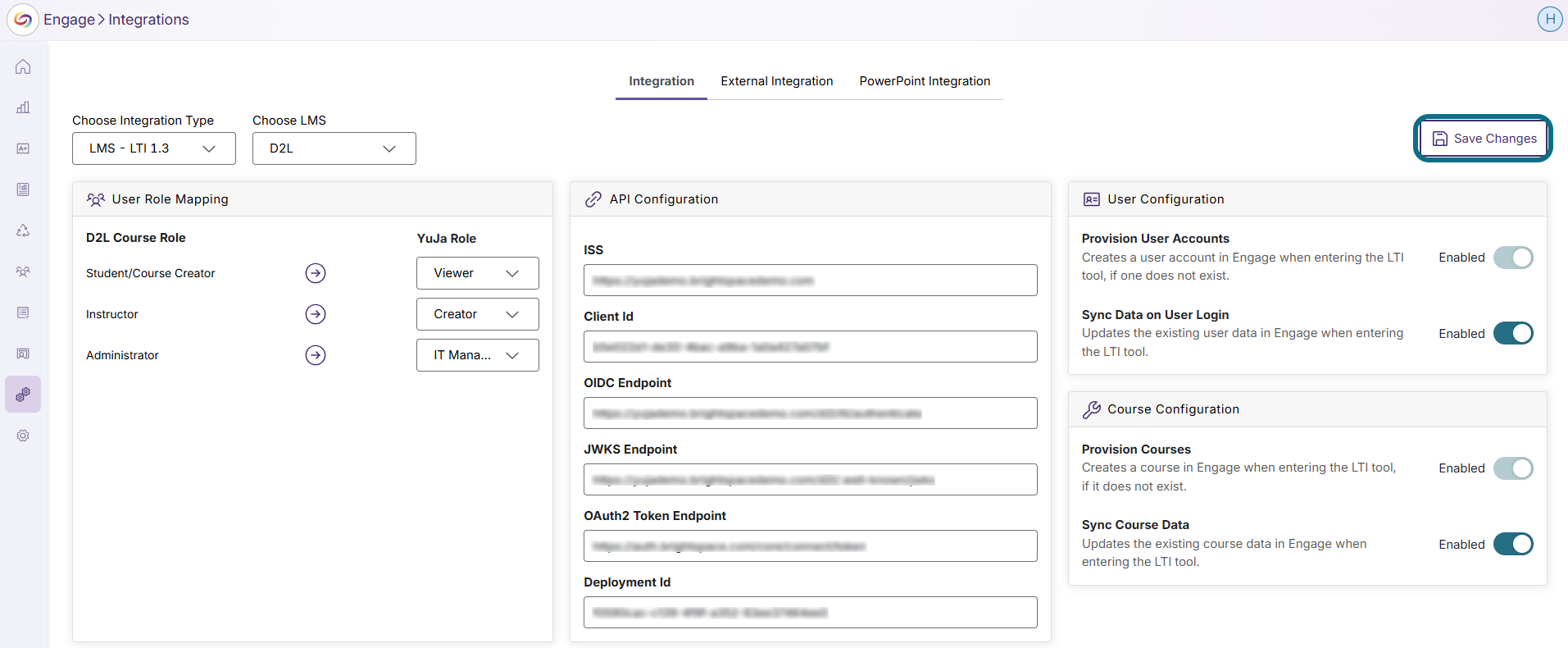Click the Instructor mapping arrow icon
The image size is (1568, 648).
coord(316,314)
